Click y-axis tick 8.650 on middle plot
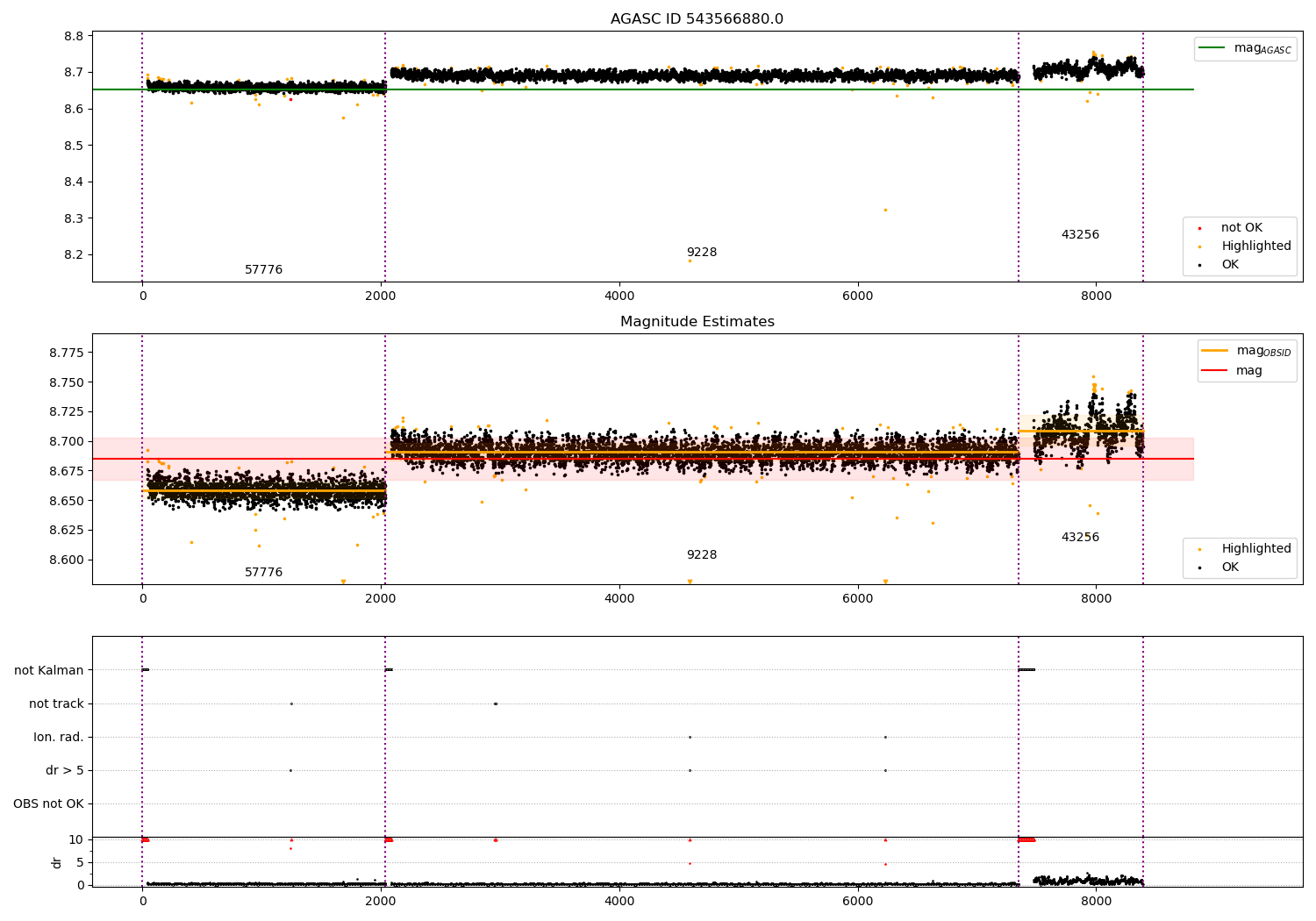The image size is (1316, 921). [67, 501]
